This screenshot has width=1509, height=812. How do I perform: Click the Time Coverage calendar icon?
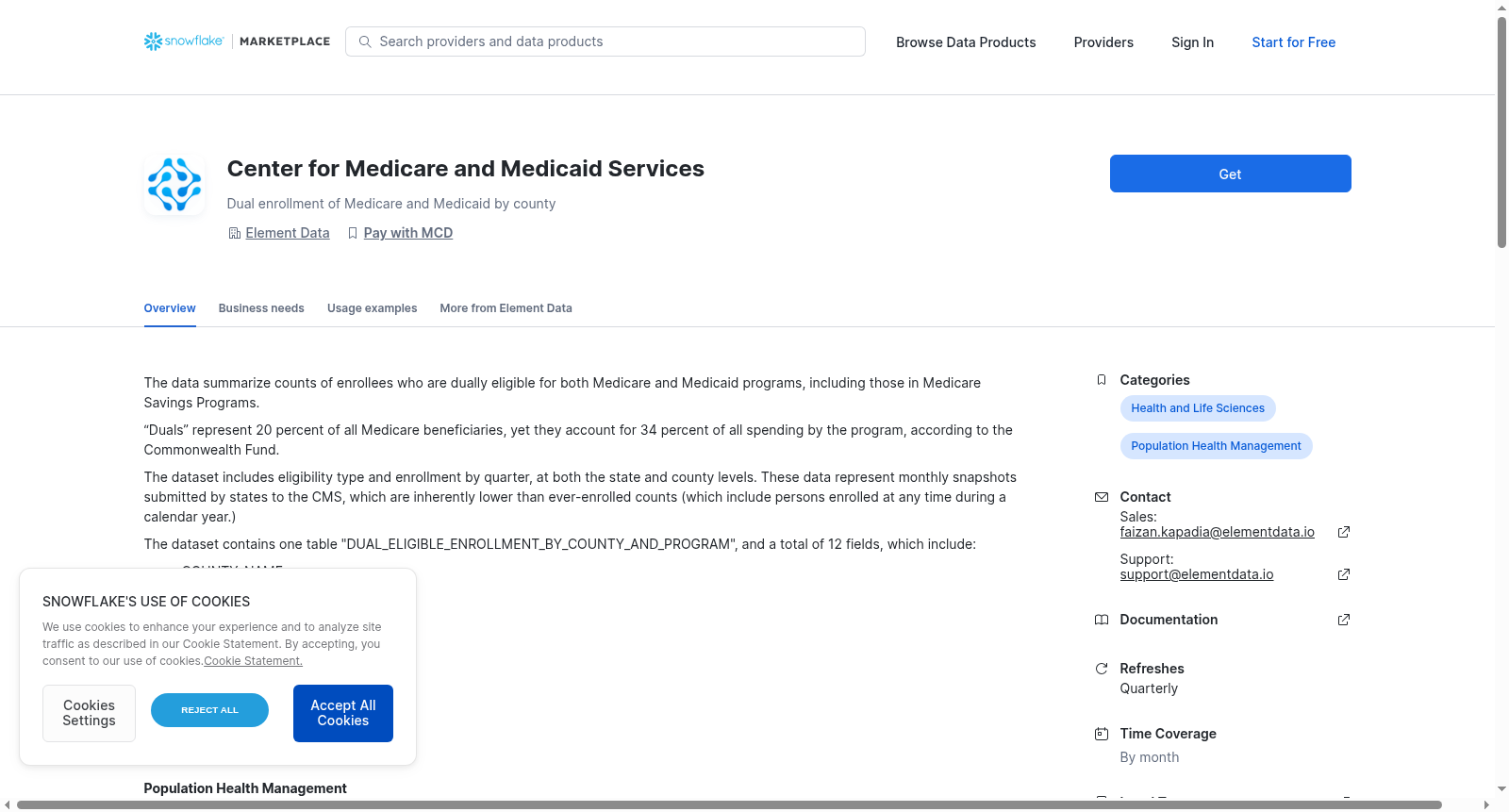(1101, 734)
